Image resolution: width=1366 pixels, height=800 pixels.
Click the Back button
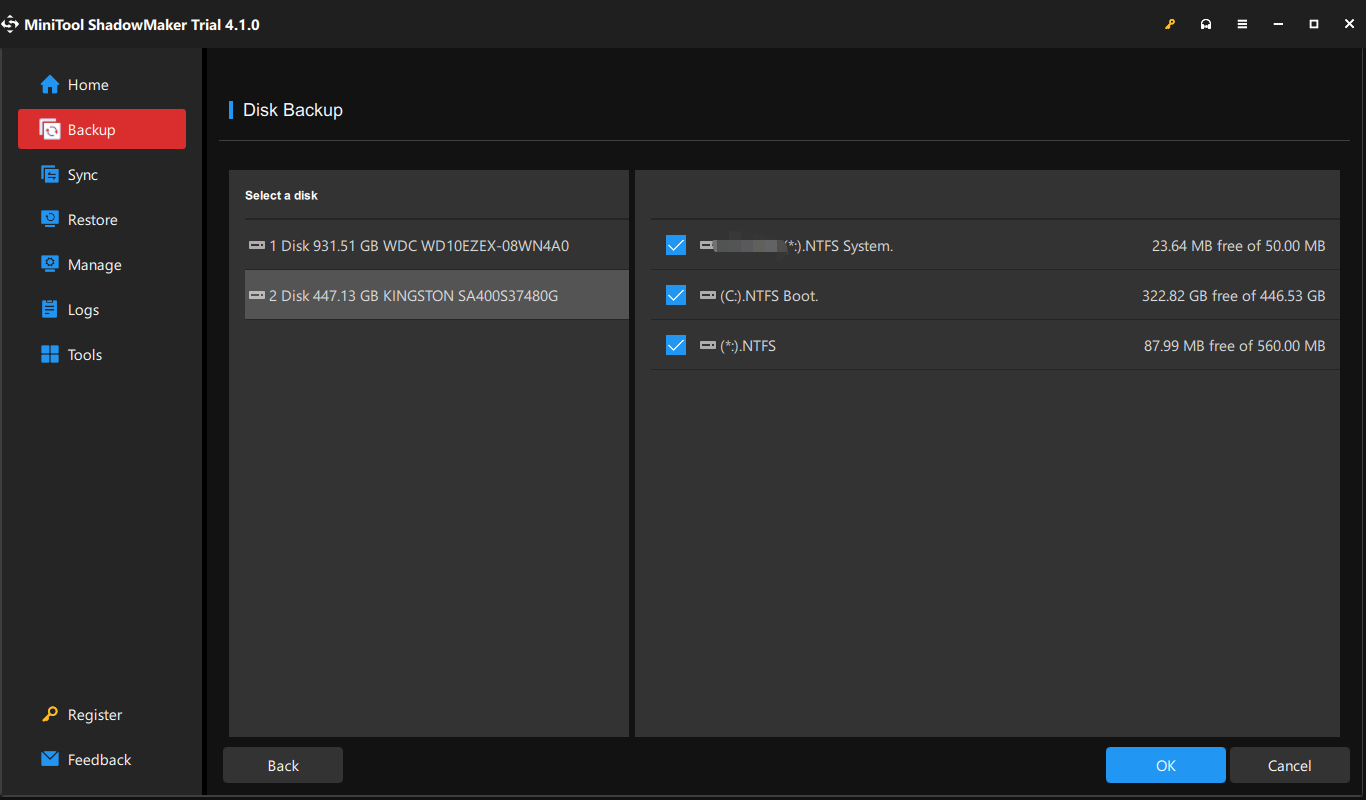283,765
